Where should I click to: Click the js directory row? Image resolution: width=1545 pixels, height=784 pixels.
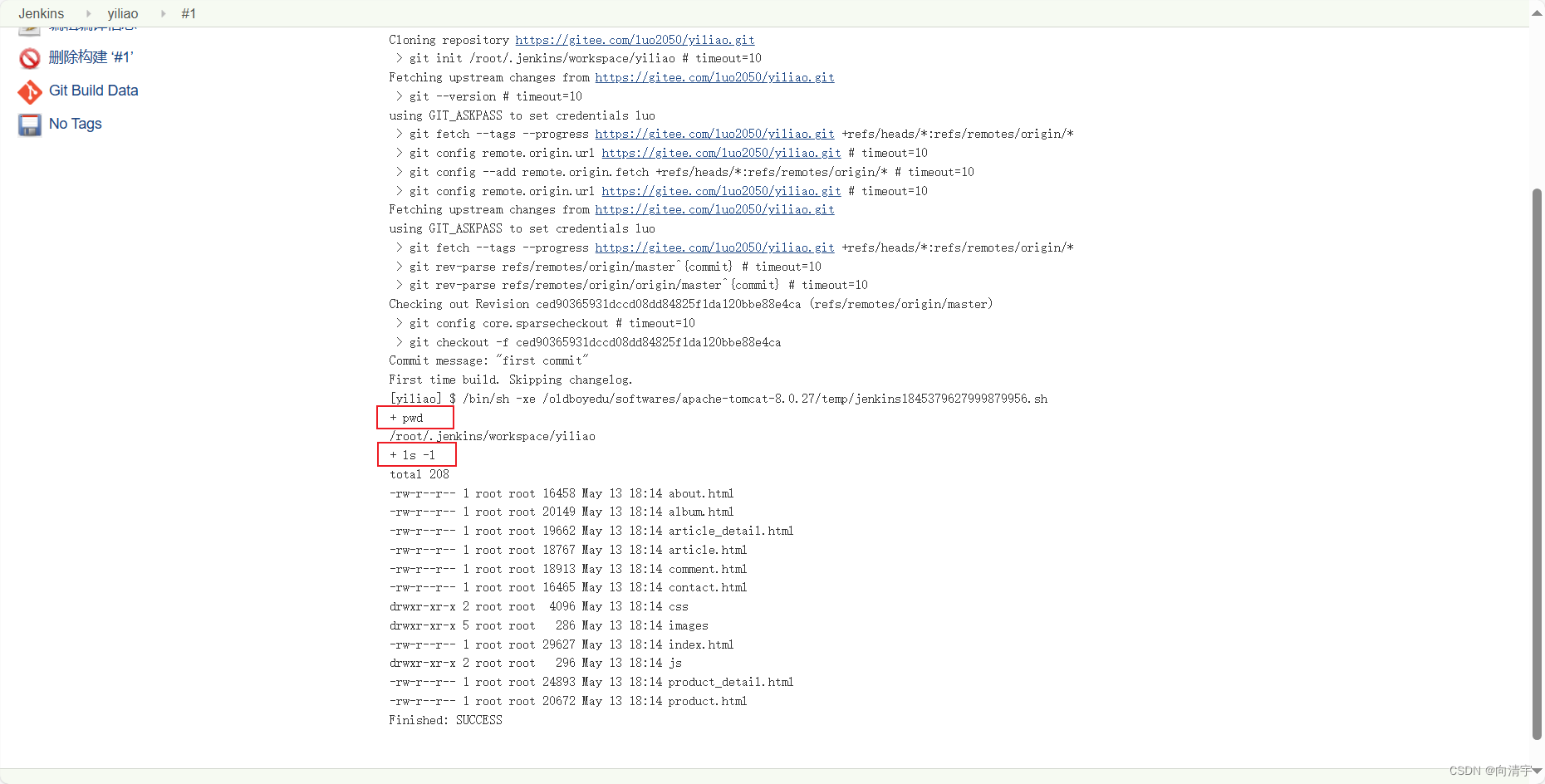tap(536, 663)
